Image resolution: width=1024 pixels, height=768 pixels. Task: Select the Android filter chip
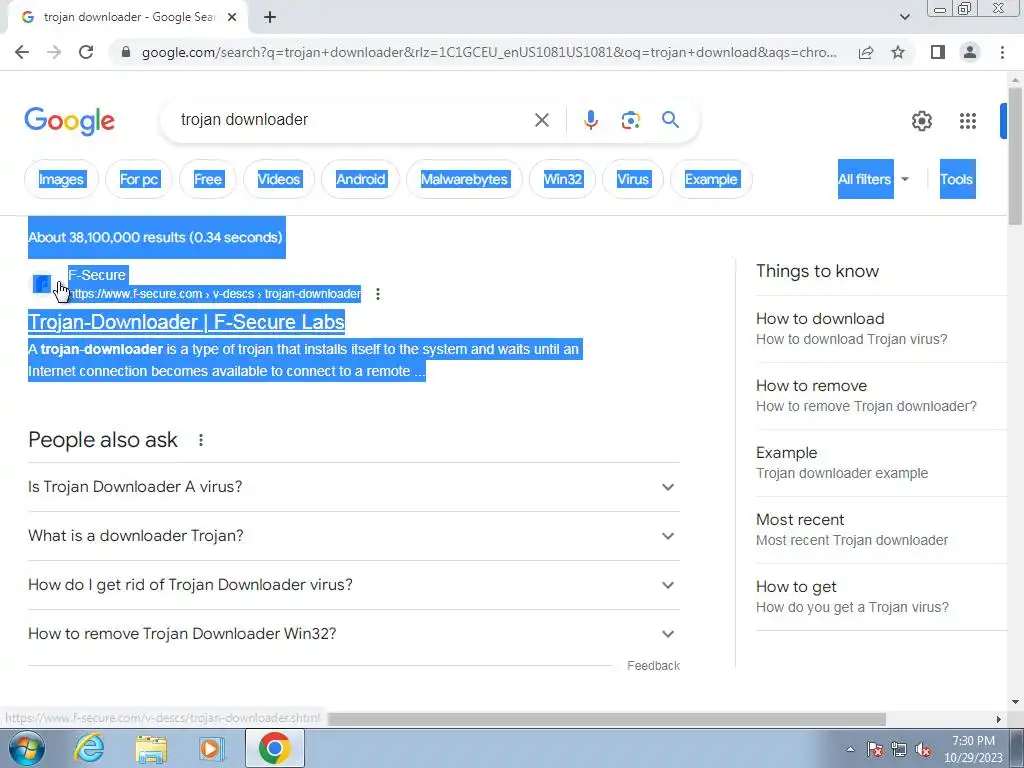click(360, 180)
